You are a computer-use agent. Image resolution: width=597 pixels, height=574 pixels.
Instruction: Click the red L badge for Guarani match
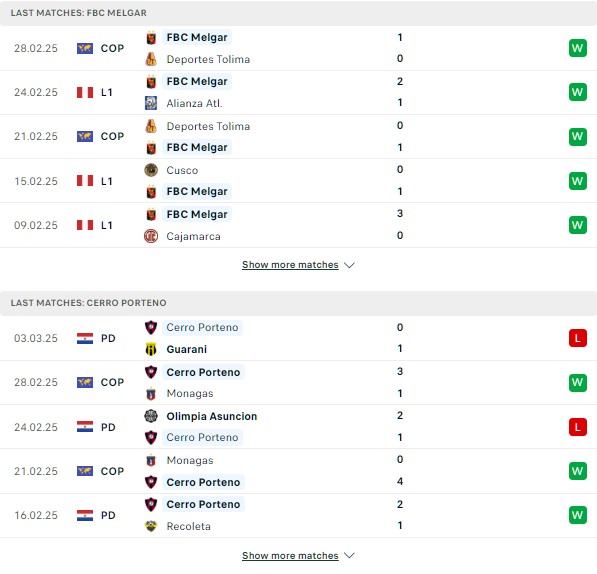tap(578, 338)
